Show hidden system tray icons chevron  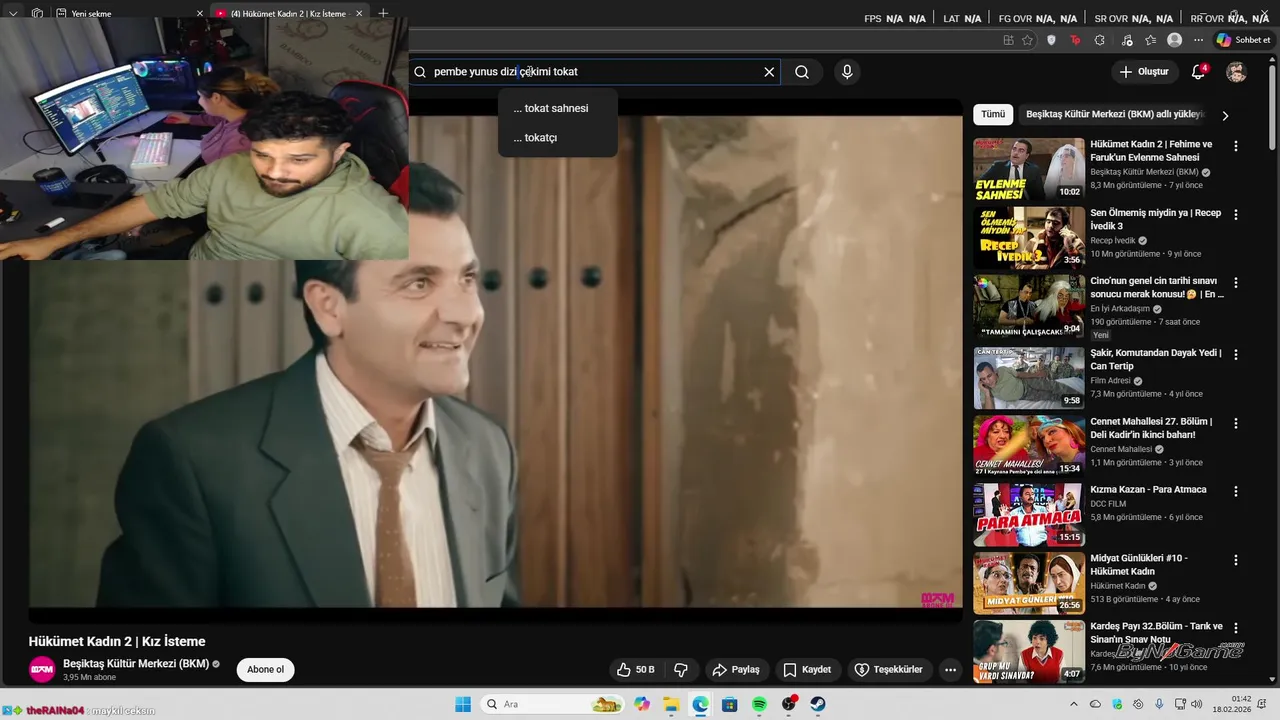pyautogui.click(x=1074, y=704)
